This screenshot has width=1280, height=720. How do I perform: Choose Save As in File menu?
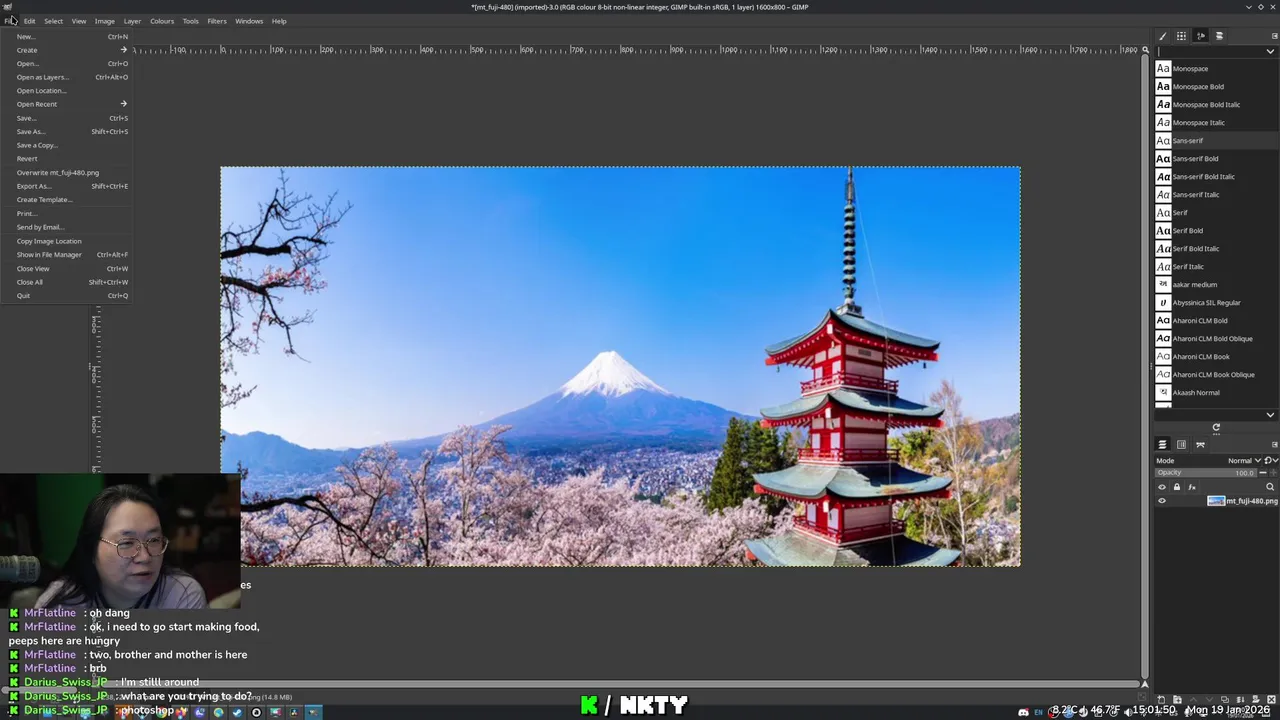click(67, 131)
